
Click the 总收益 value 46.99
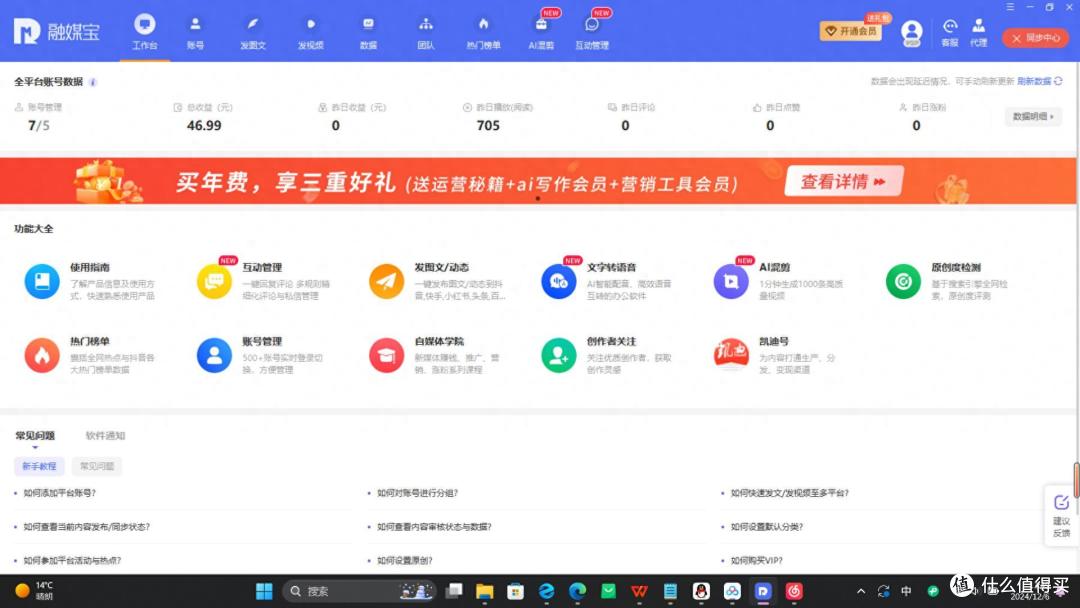(204, 125)
